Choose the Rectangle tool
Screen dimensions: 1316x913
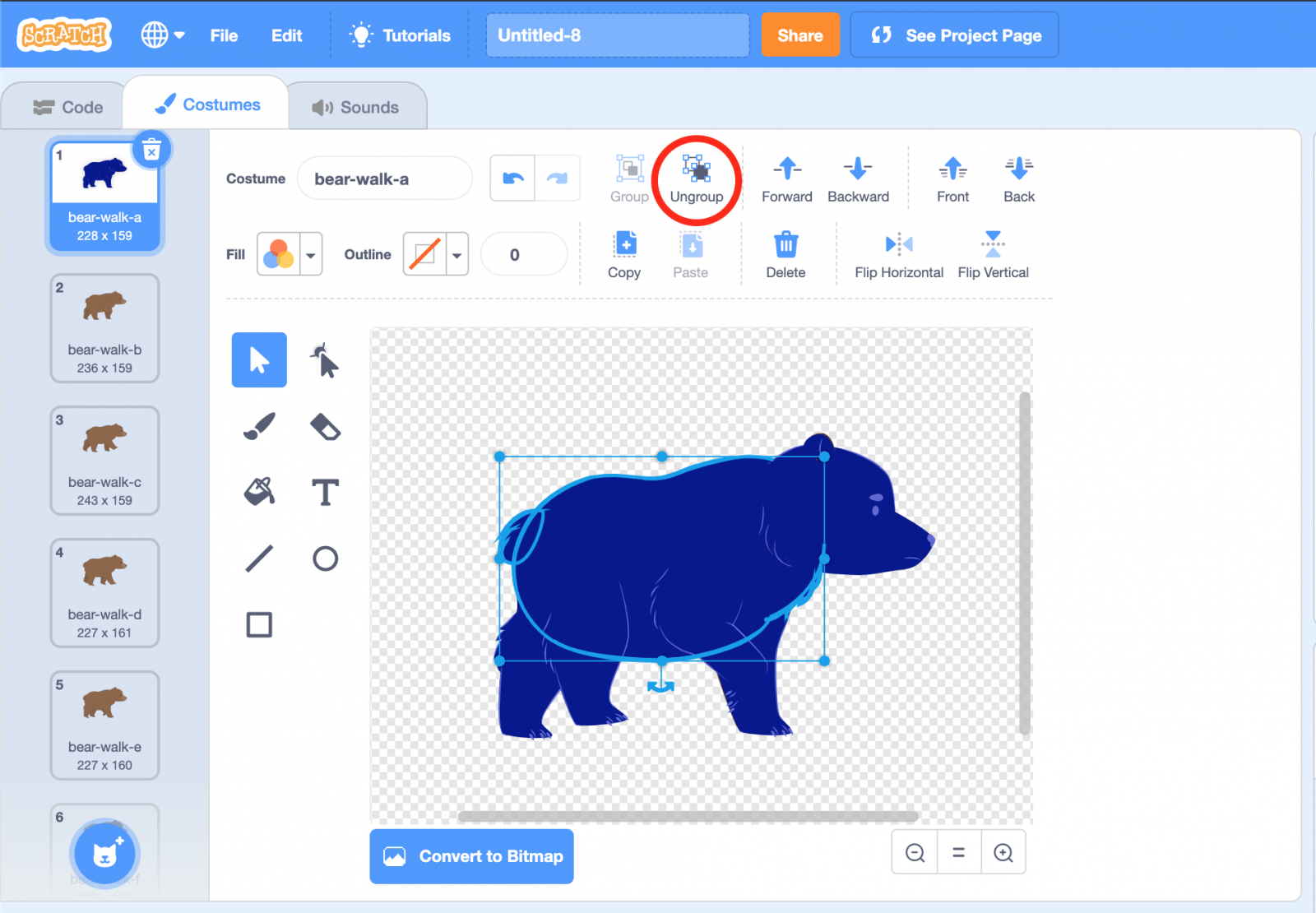tap(258, 624)
